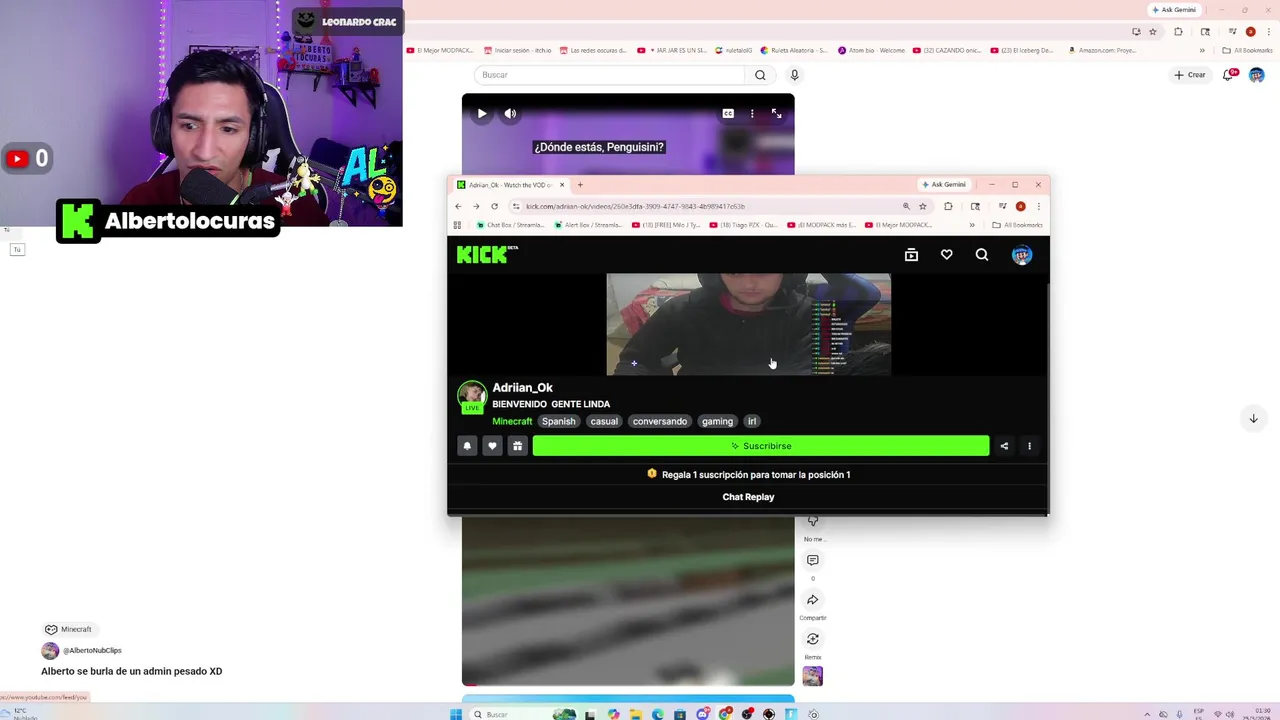Open the Kick search magnifier icon
This screenshot has width=1280, height=720.
(x=982, y=255)
